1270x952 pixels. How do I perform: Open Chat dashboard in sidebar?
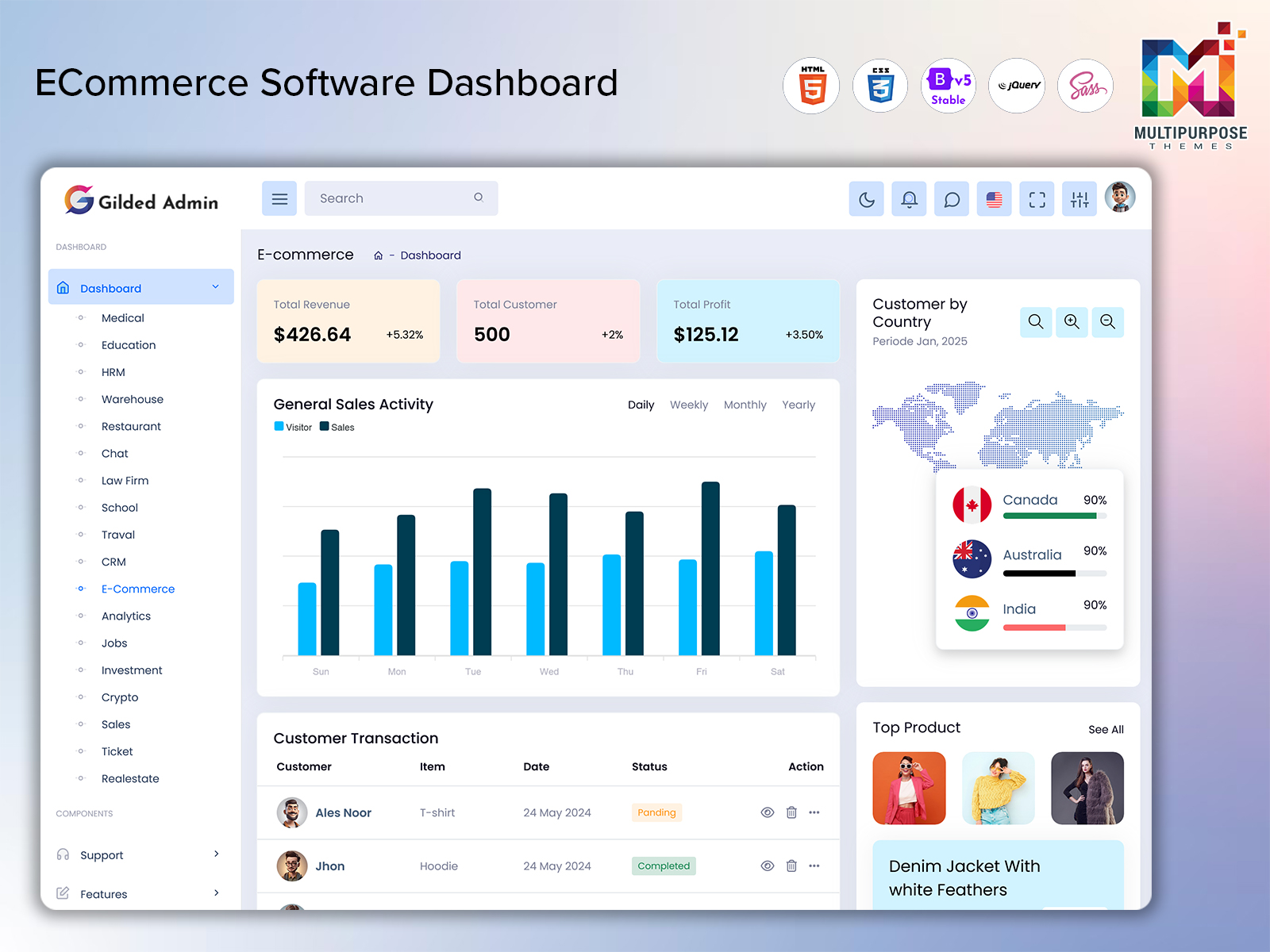[x=115, y=454]
